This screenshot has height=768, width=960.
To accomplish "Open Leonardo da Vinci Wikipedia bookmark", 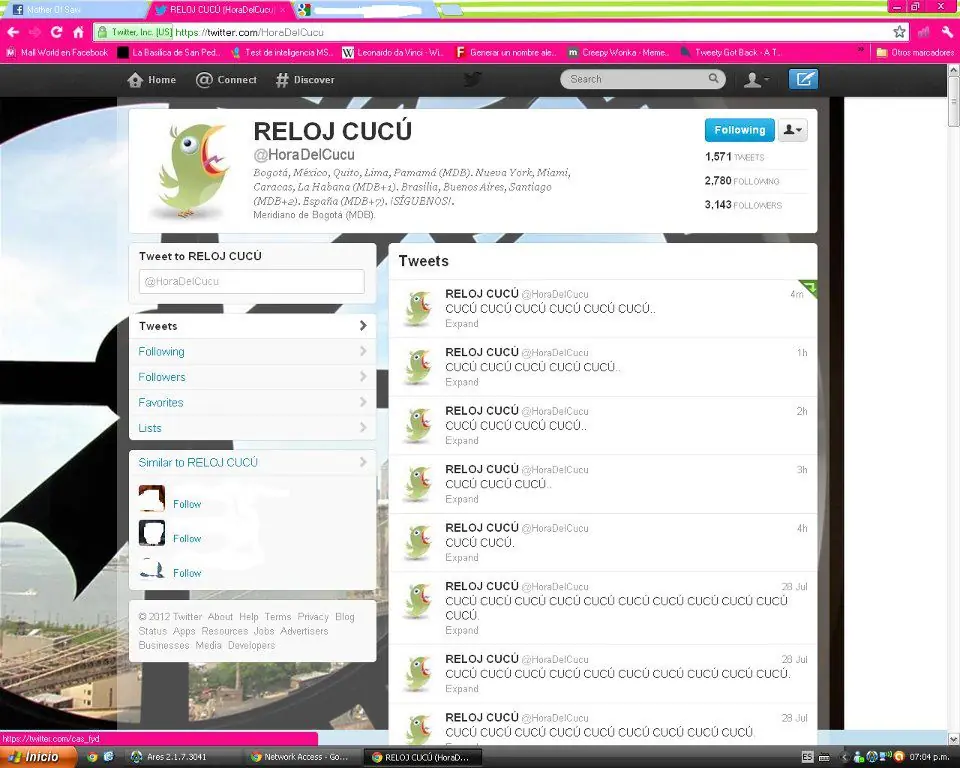I will point(392,53).
